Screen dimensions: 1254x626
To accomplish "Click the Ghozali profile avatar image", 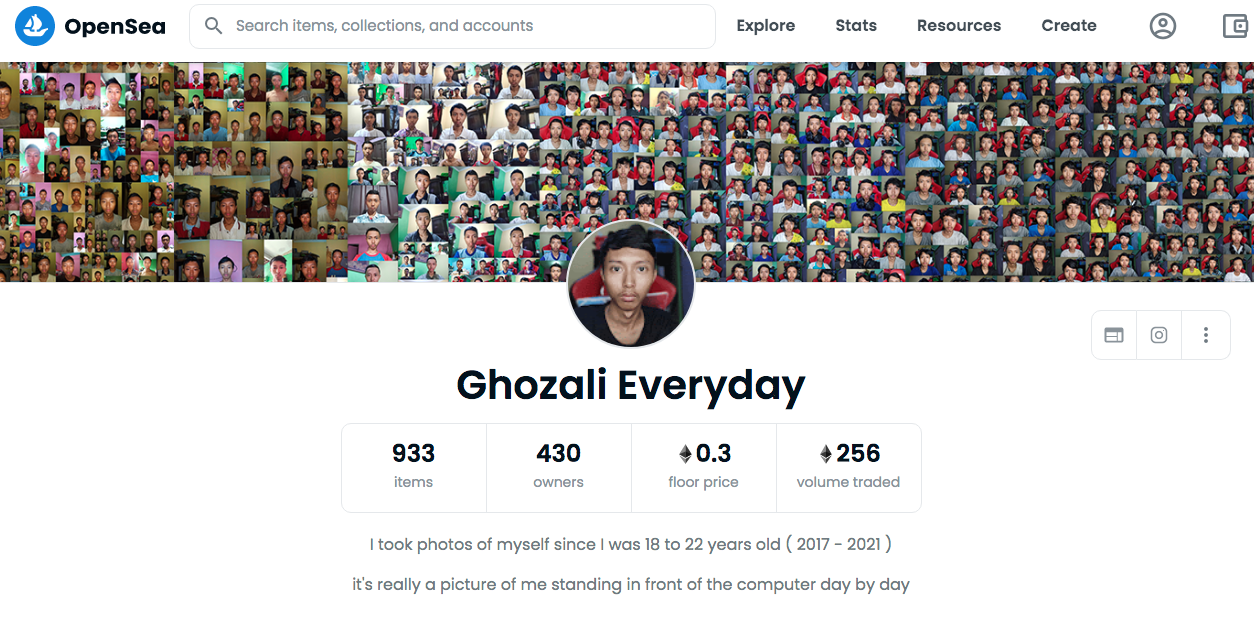I will click(631, 284).
